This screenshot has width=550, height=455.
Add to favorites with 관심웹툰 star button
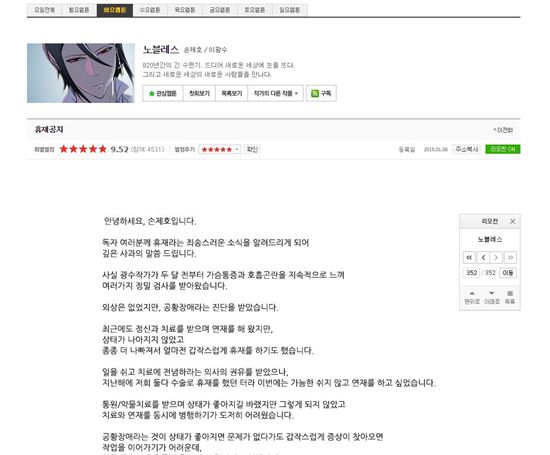(x=162, y=93)
